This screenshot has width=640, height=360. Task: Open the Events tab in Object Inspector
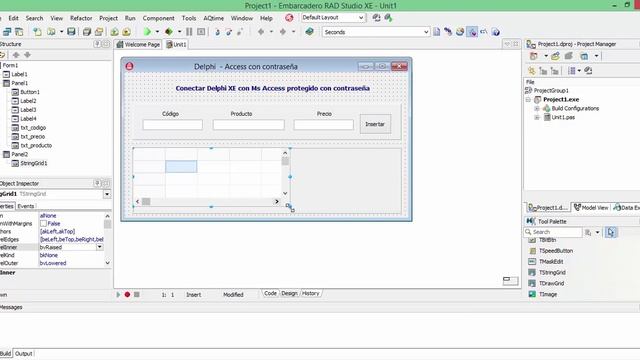[x=26, y=206]
